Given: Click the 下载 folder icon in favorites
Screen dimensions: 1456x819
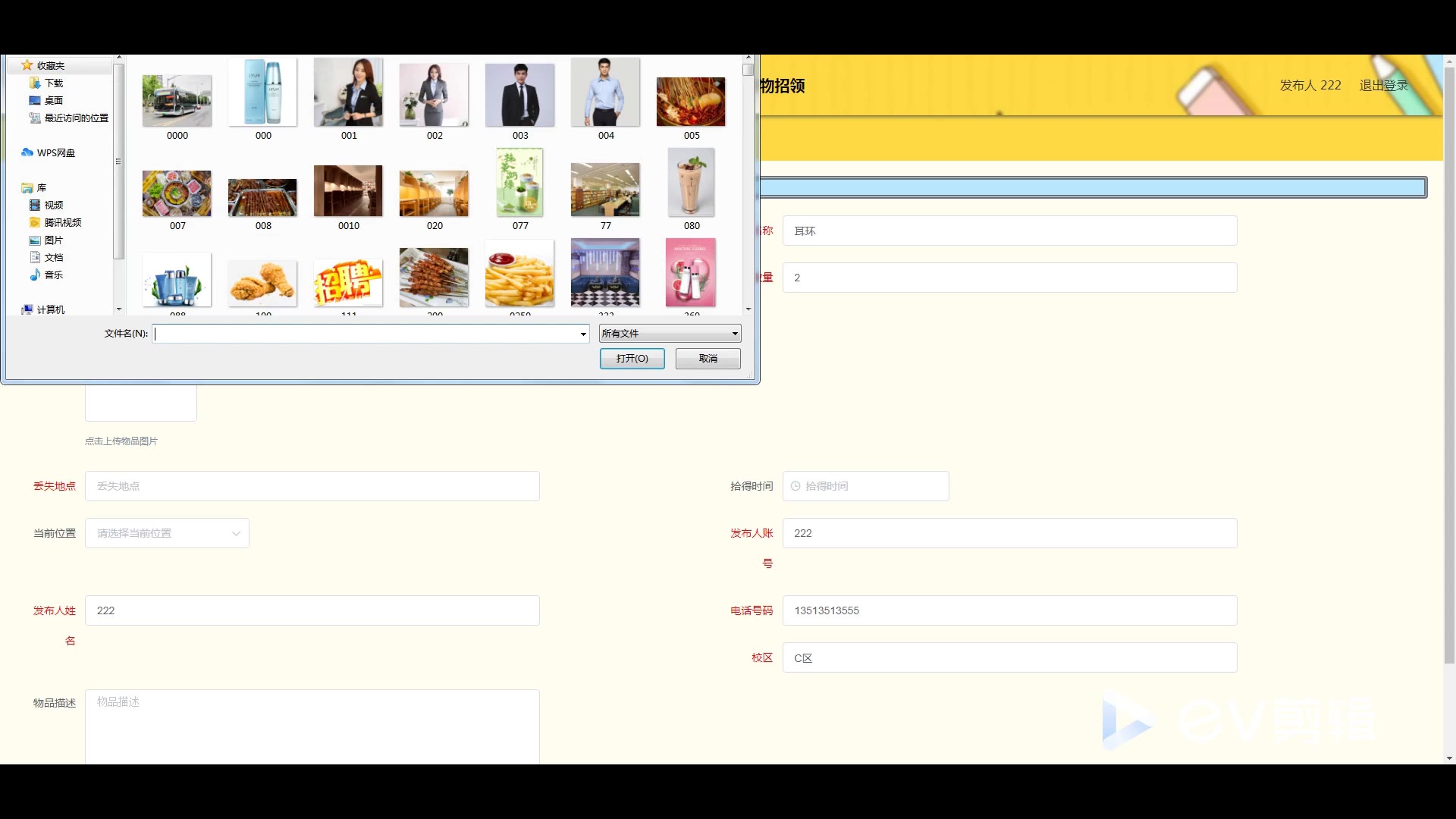Looking at the screenshot, I should point(35,83).
